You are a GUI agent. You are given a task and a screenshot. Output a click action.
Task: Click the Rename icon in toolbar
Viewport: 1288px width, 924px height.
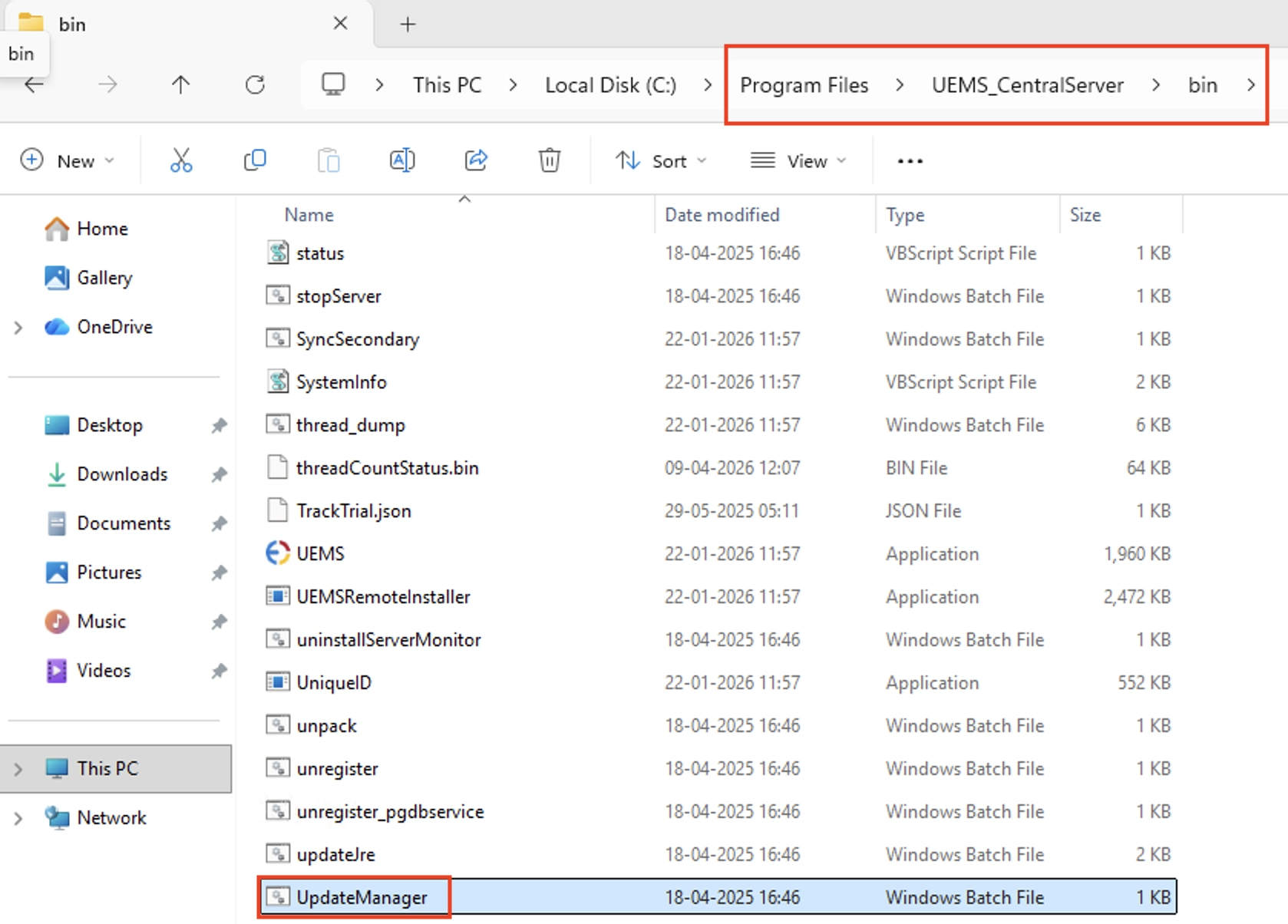[402, 160]
